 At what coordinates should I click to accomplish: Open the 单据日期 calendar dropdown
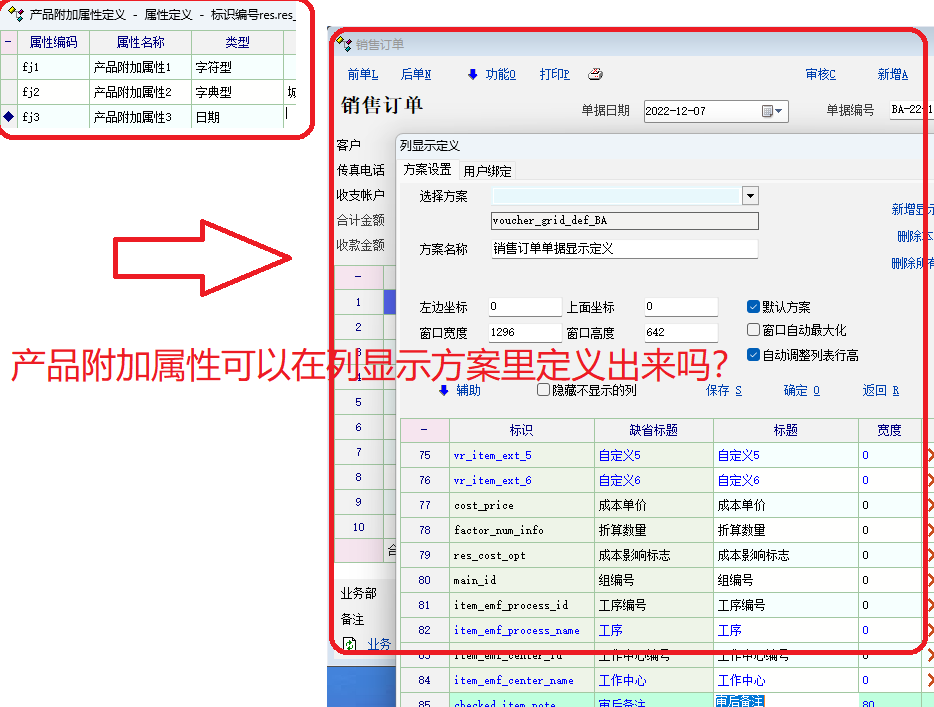coord(773,111)
